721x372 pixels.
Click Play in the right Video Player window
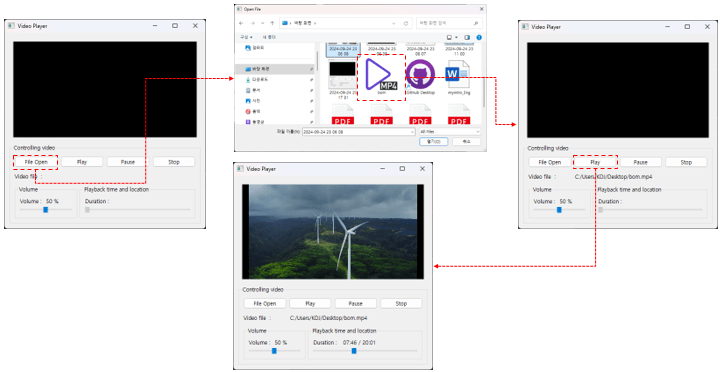click(x=595, y=162)
